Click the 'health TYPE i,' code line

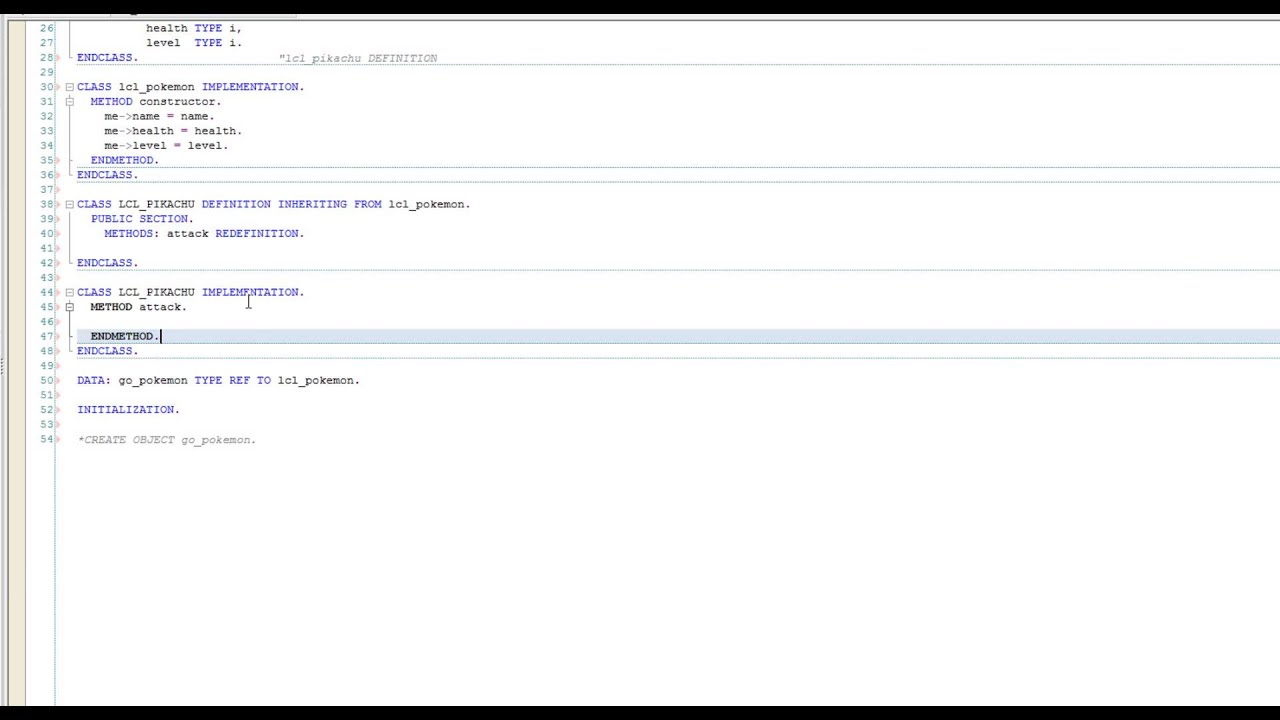pyautogui.click(x=193, y=28)
